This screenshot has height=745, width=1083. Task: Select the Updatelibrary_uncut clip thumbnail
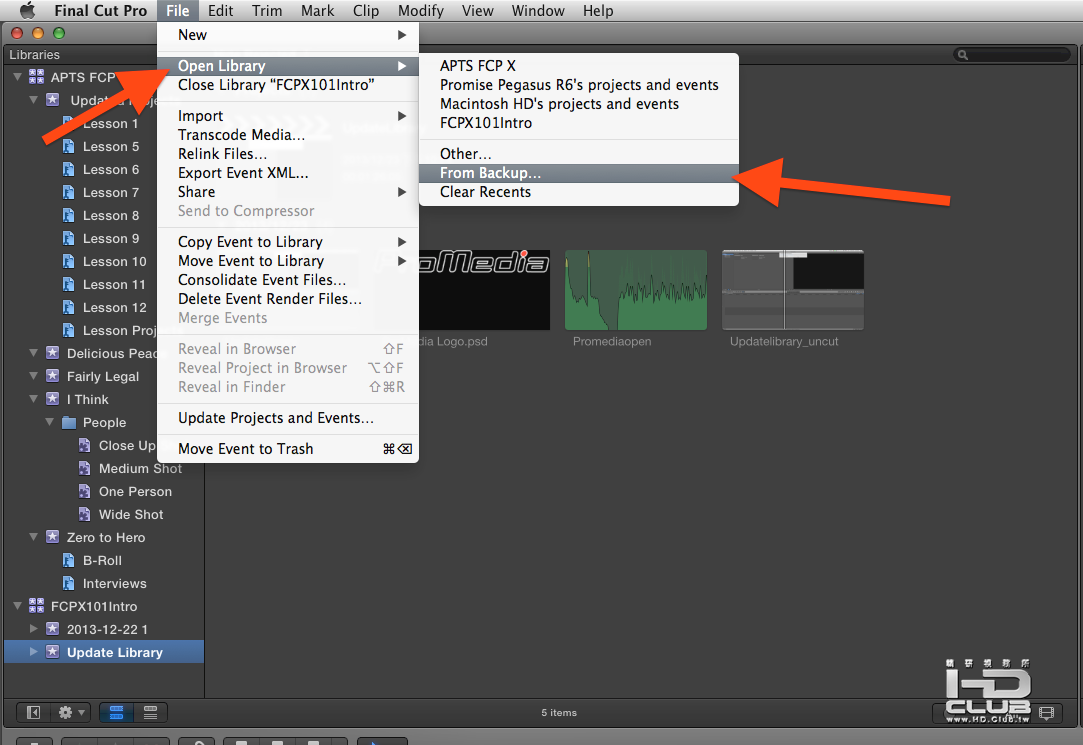click(792, 290)
